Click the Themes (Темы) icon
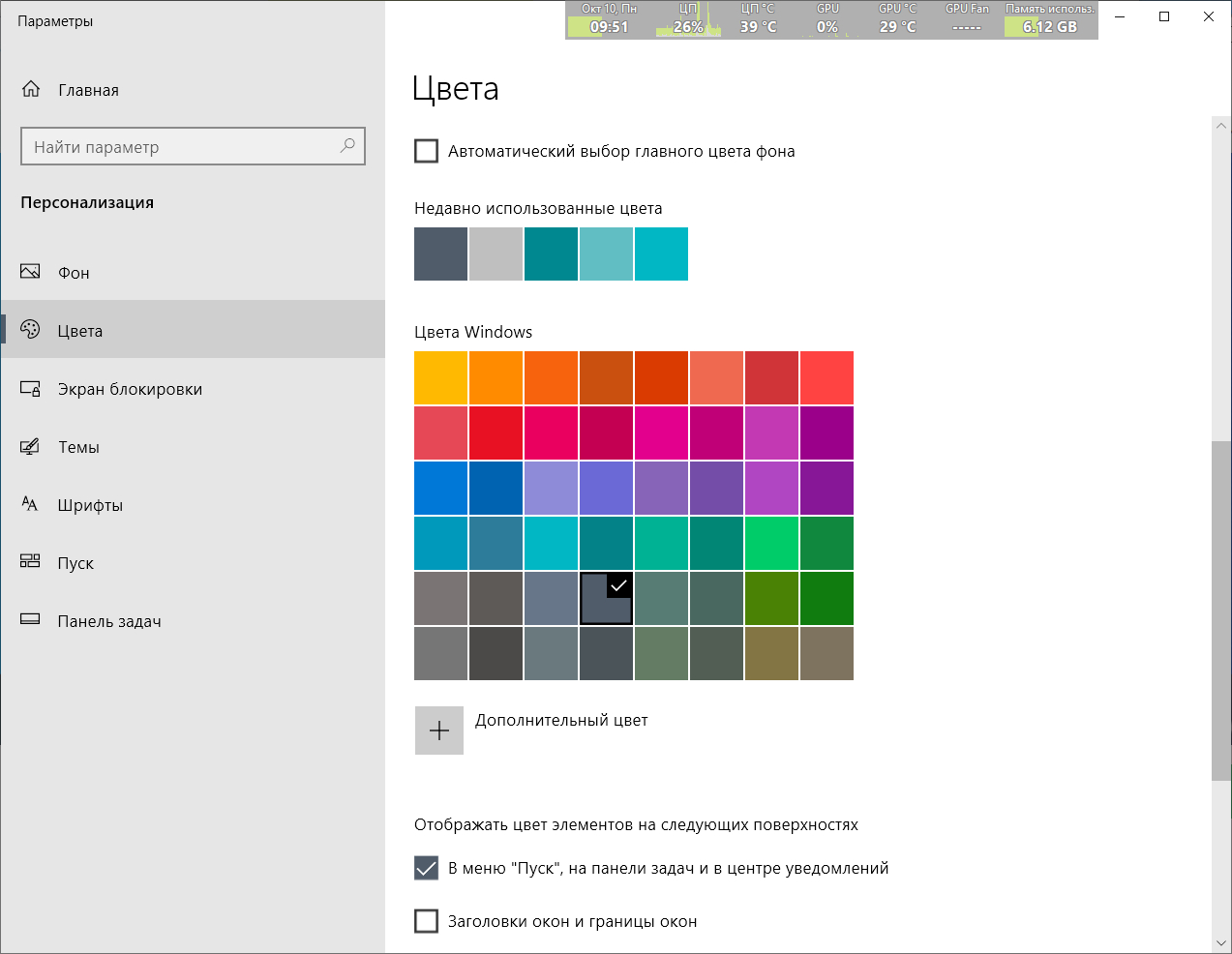Screen dimensions: 1232x954 click(x=30, y=447)
